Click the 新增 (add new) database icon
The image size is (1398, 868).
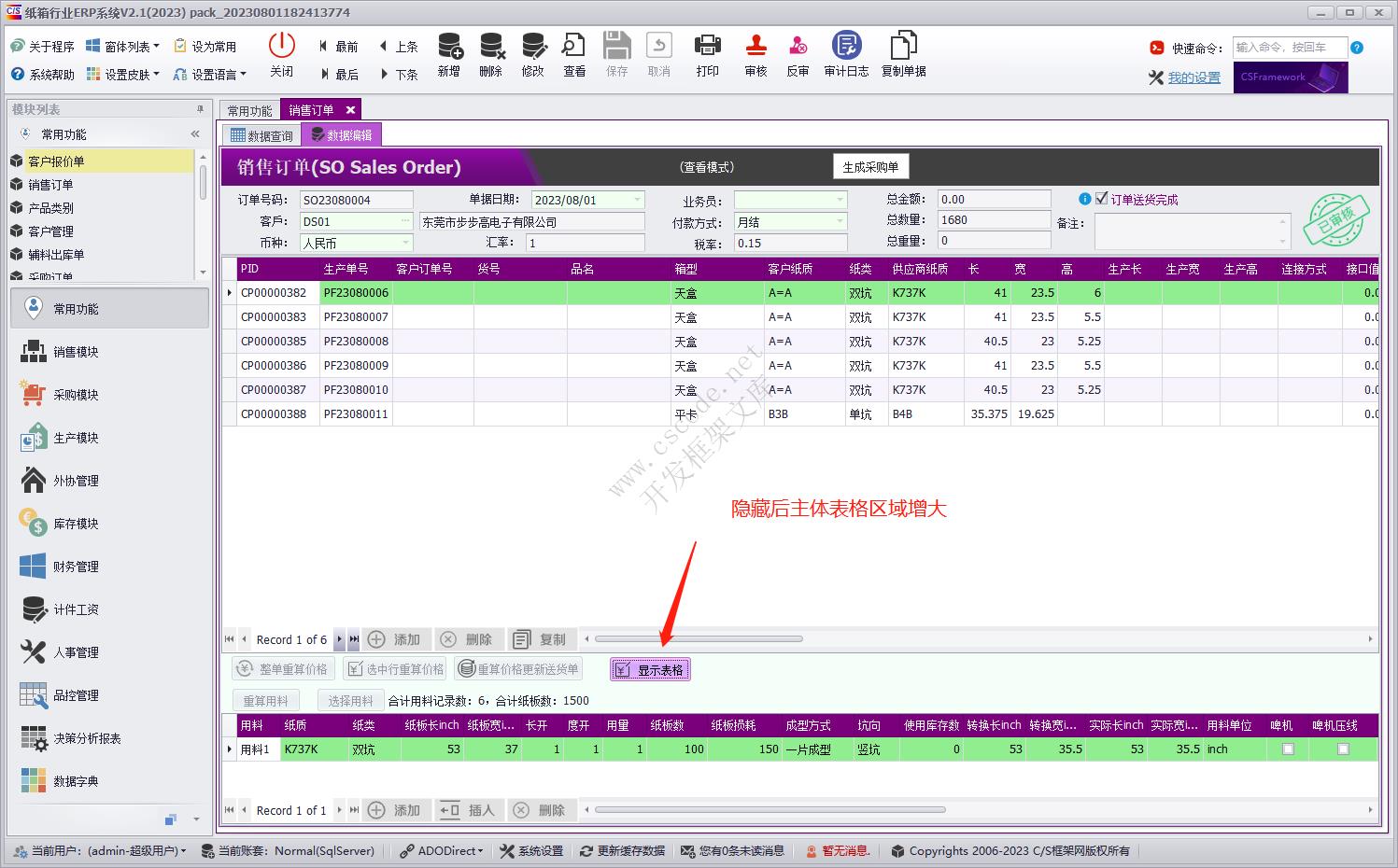[449, 47]
